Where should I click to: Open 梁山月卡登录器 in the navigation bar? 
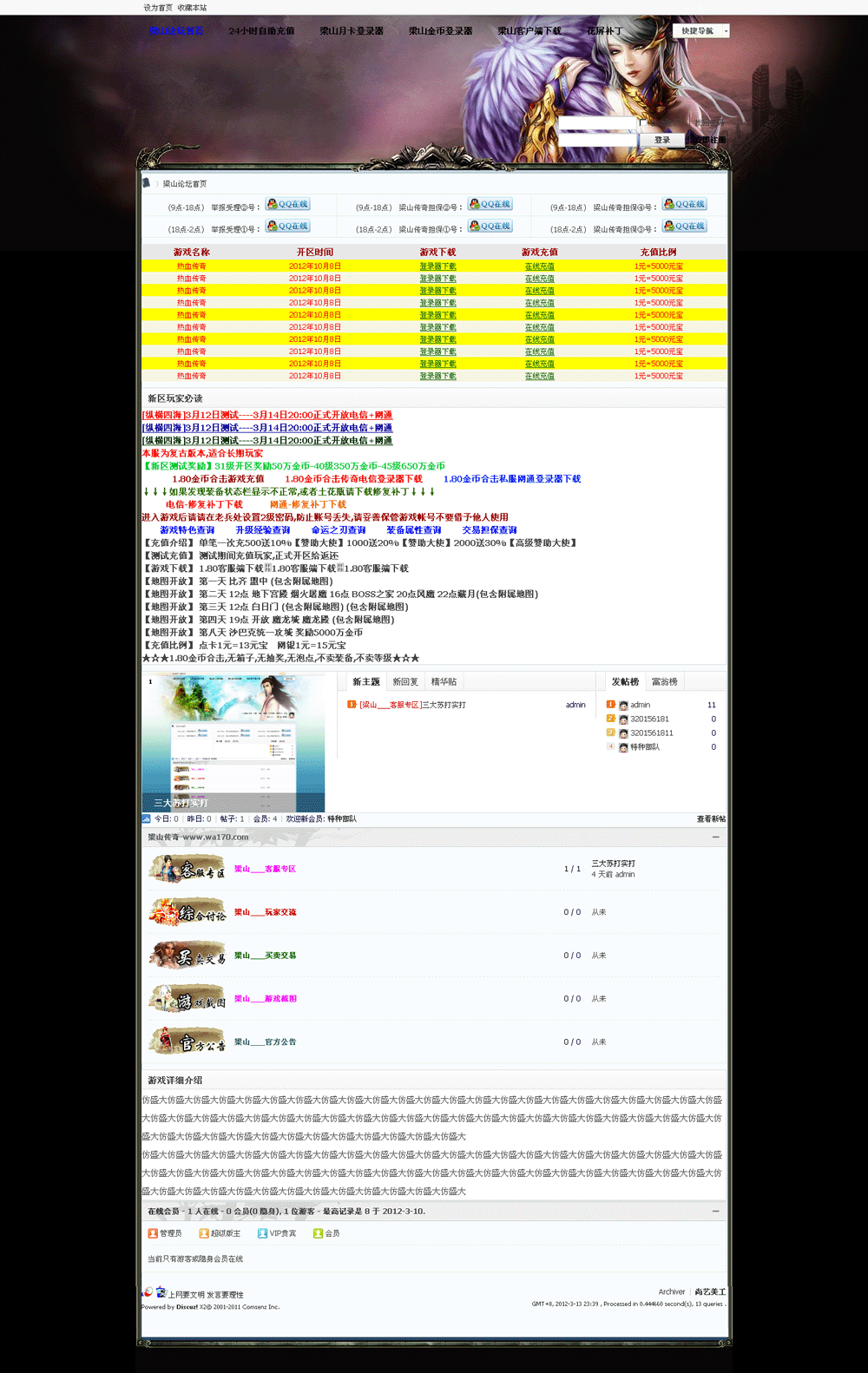click(352, 30)
